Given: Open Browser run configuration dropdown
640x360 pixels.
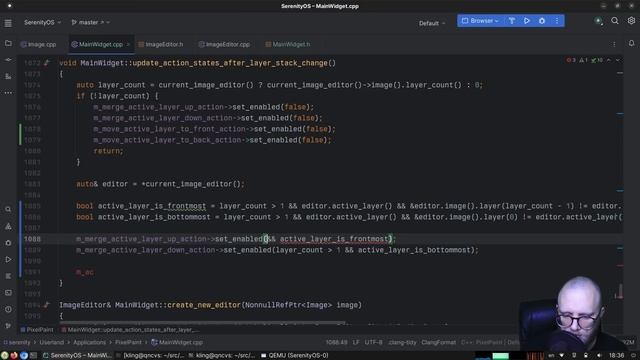Looking at the screenshot, I should (x=480, y=21).
